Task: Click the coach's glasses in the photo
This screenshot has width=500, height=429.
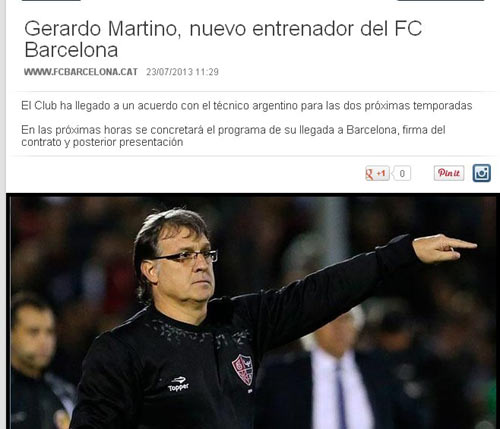Action: (185, 256)
